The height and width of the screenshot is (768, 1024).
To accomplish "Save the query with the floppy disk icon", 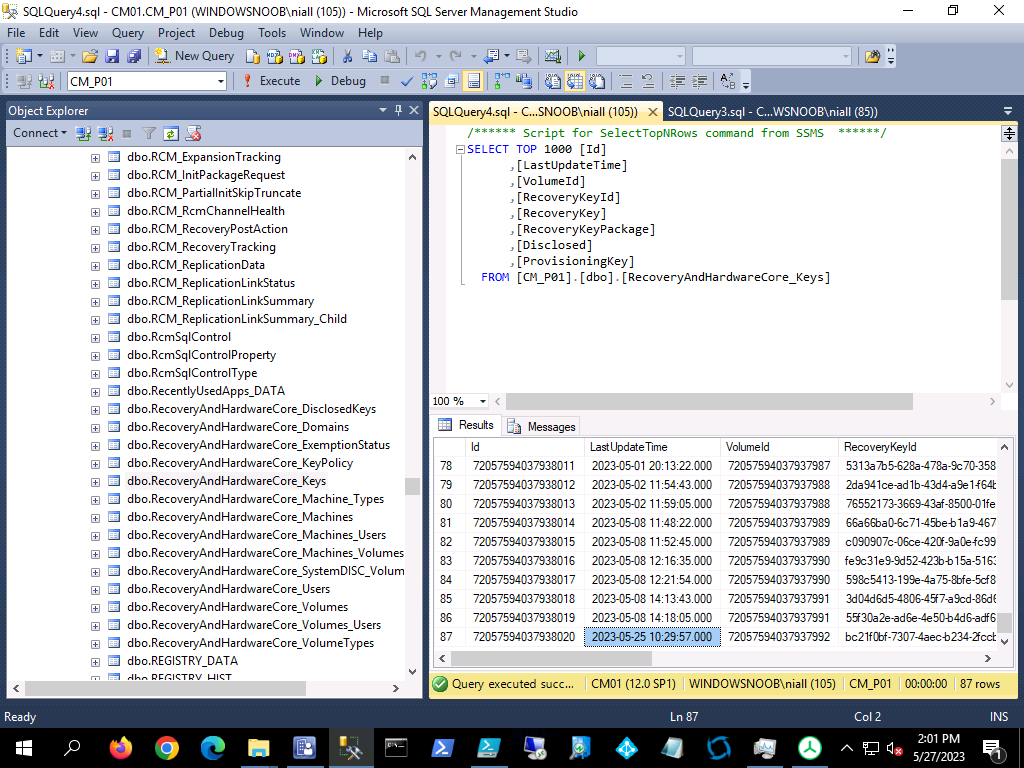I will coord(112,56).
